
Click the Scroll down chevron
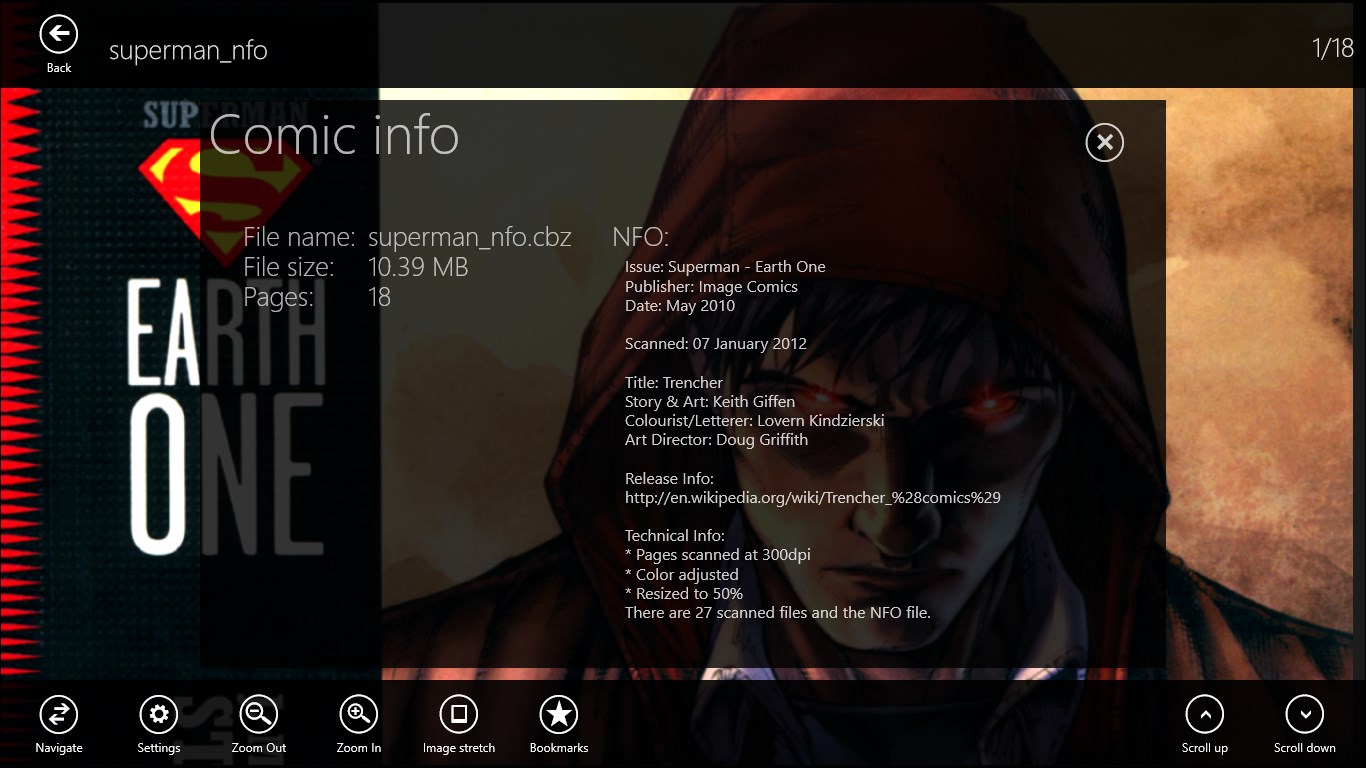[x=1305, y=714]
